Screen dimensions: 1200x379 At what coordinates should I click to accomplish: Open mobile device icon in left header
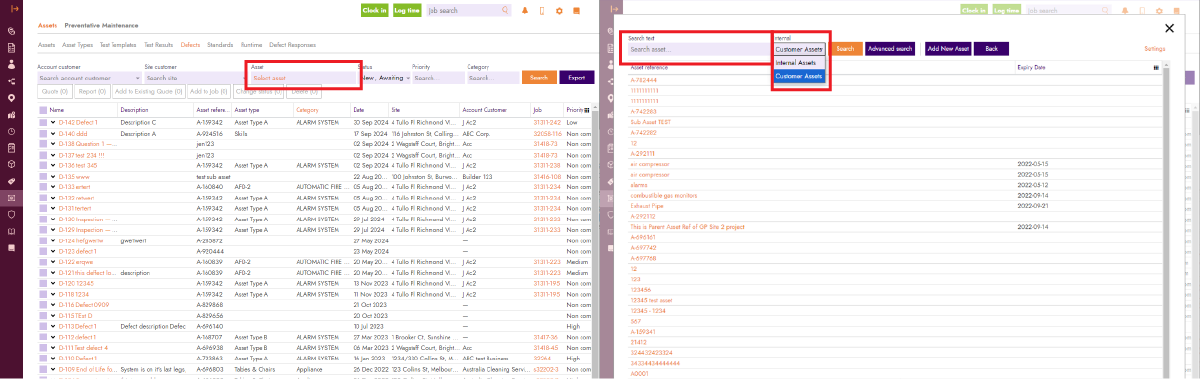click(x=542, y=10)
